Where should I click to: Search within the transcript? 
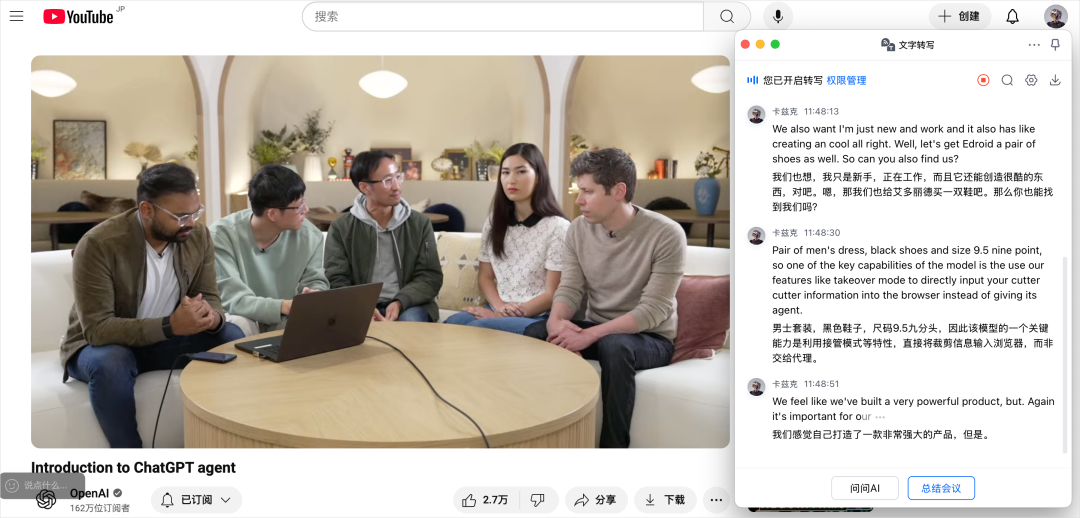(1007, 81)
